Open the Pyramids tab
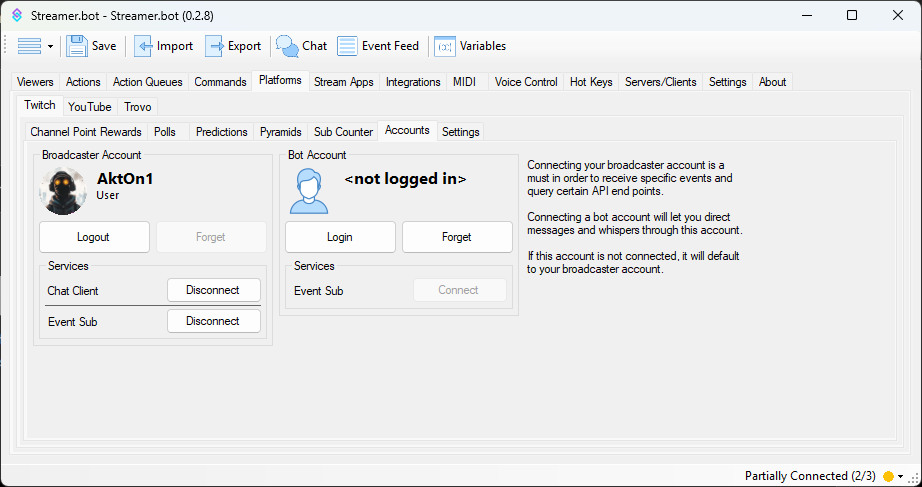Viewport: 922px width, 487px height. (280, 132)
